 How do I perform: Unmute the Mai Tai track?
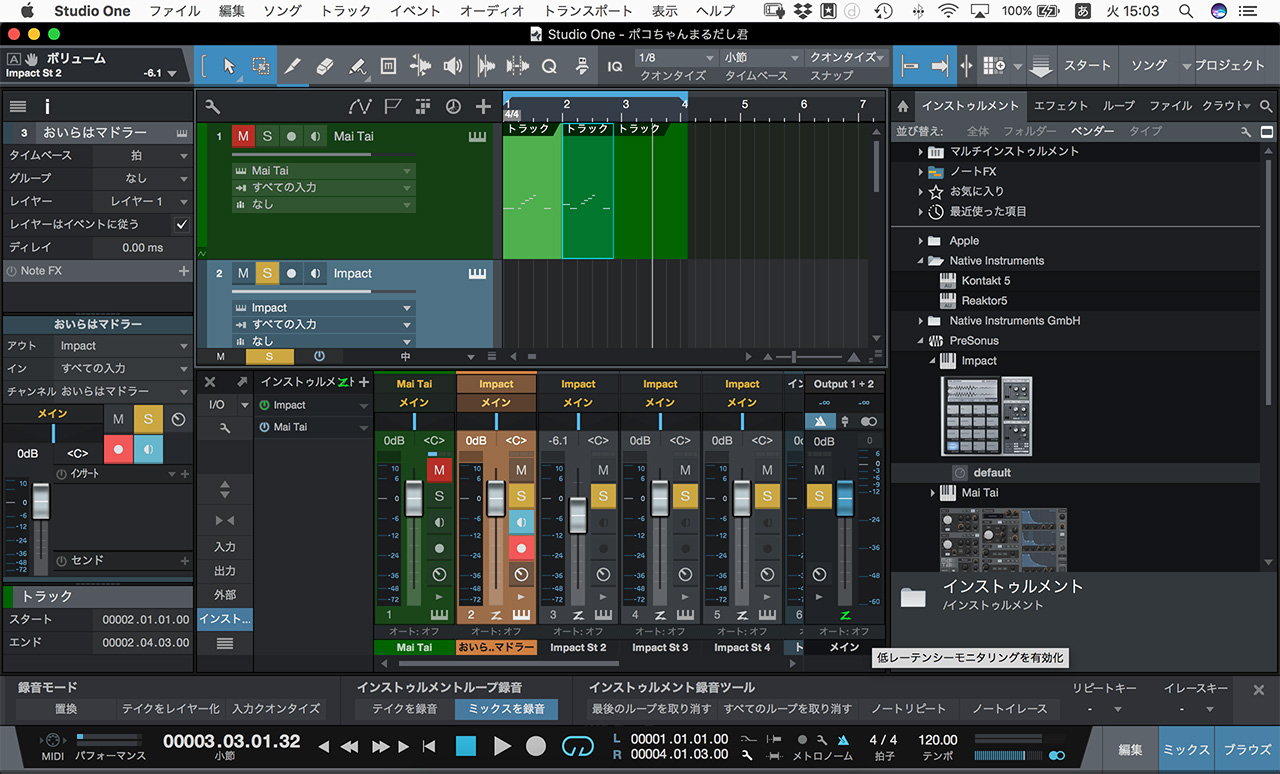[x=243, y=136]
